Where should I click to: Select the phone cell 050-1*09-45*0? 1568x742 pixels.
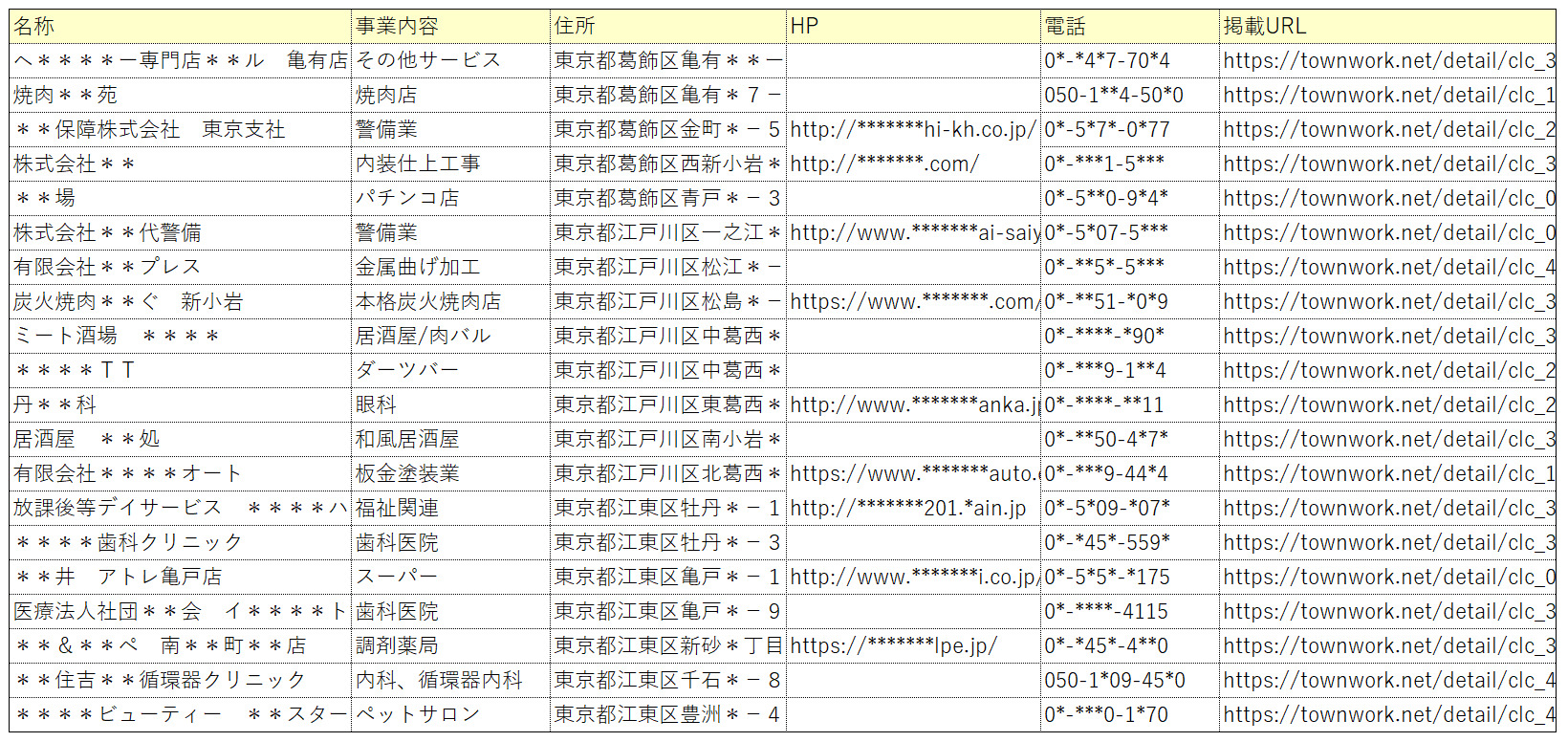pyautogui.click(x=1129, y=681)
